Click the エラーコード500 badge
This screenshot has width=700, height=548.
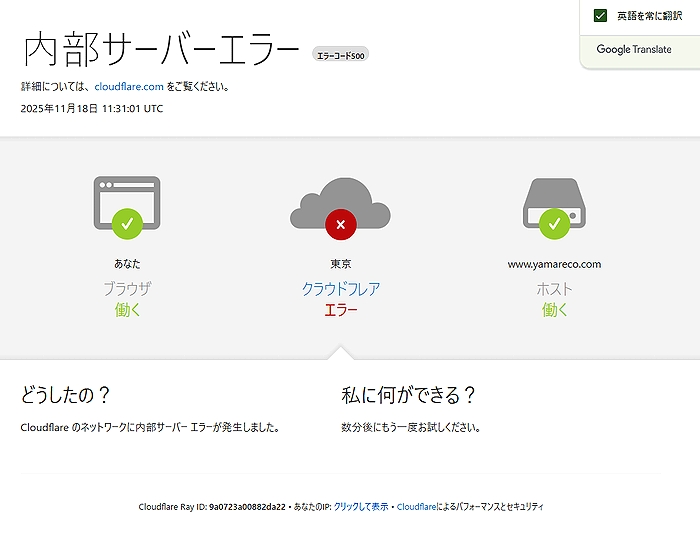tap(341, 55)
